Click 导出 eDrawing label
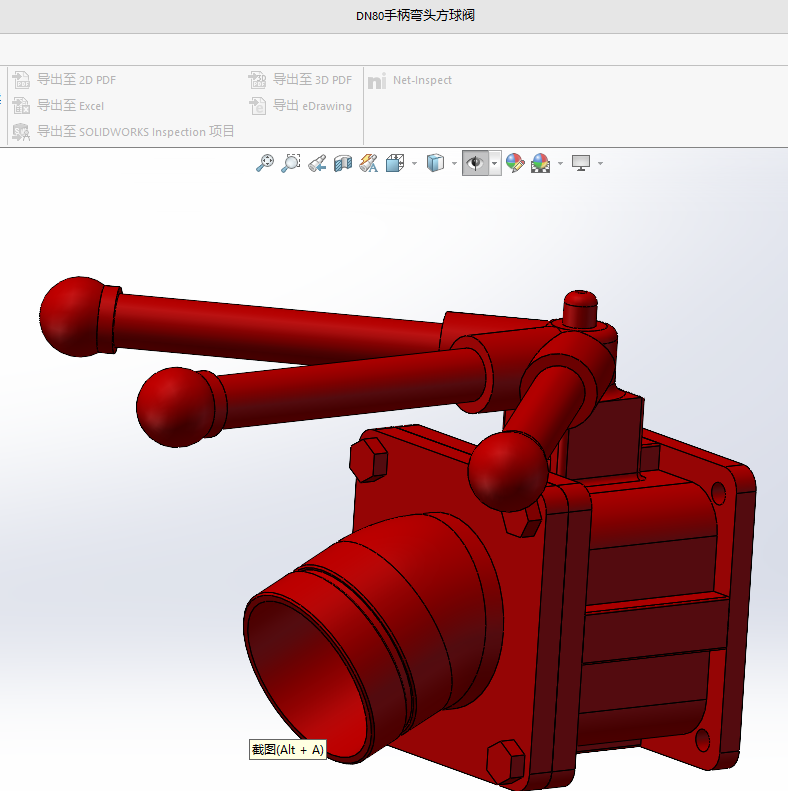The image size is (788, 791). (x=312, y=105)
